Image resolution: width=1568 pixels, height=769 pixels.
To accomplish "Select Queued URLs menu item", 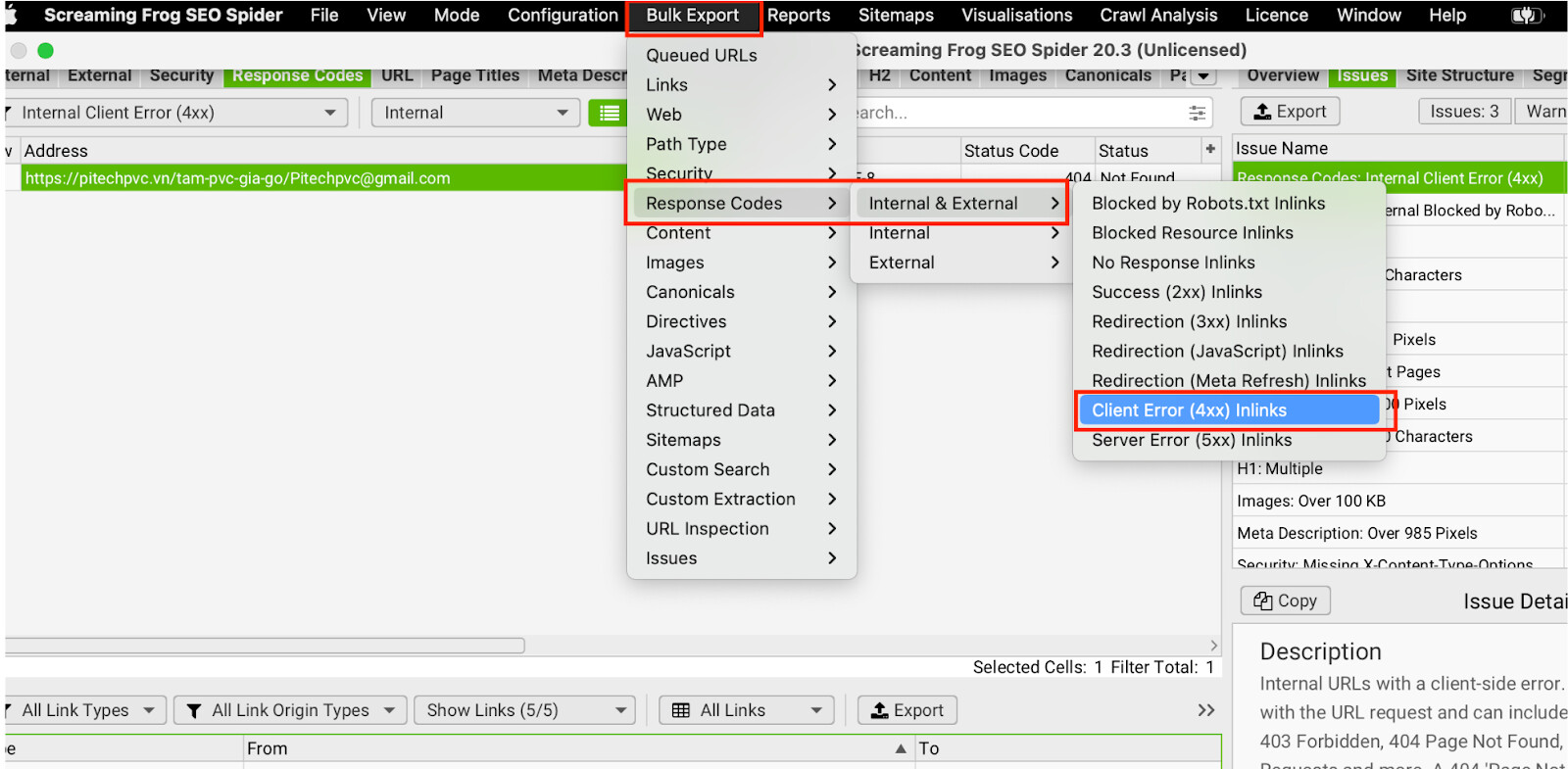I will coord(741,56).
